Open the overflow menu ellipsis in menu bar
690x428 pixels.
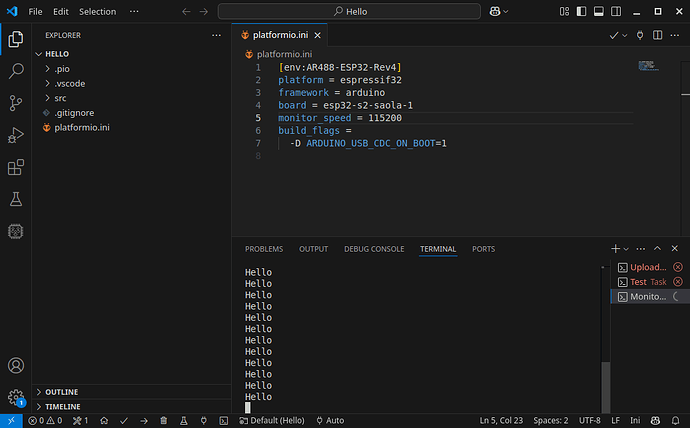pos(134,11)
